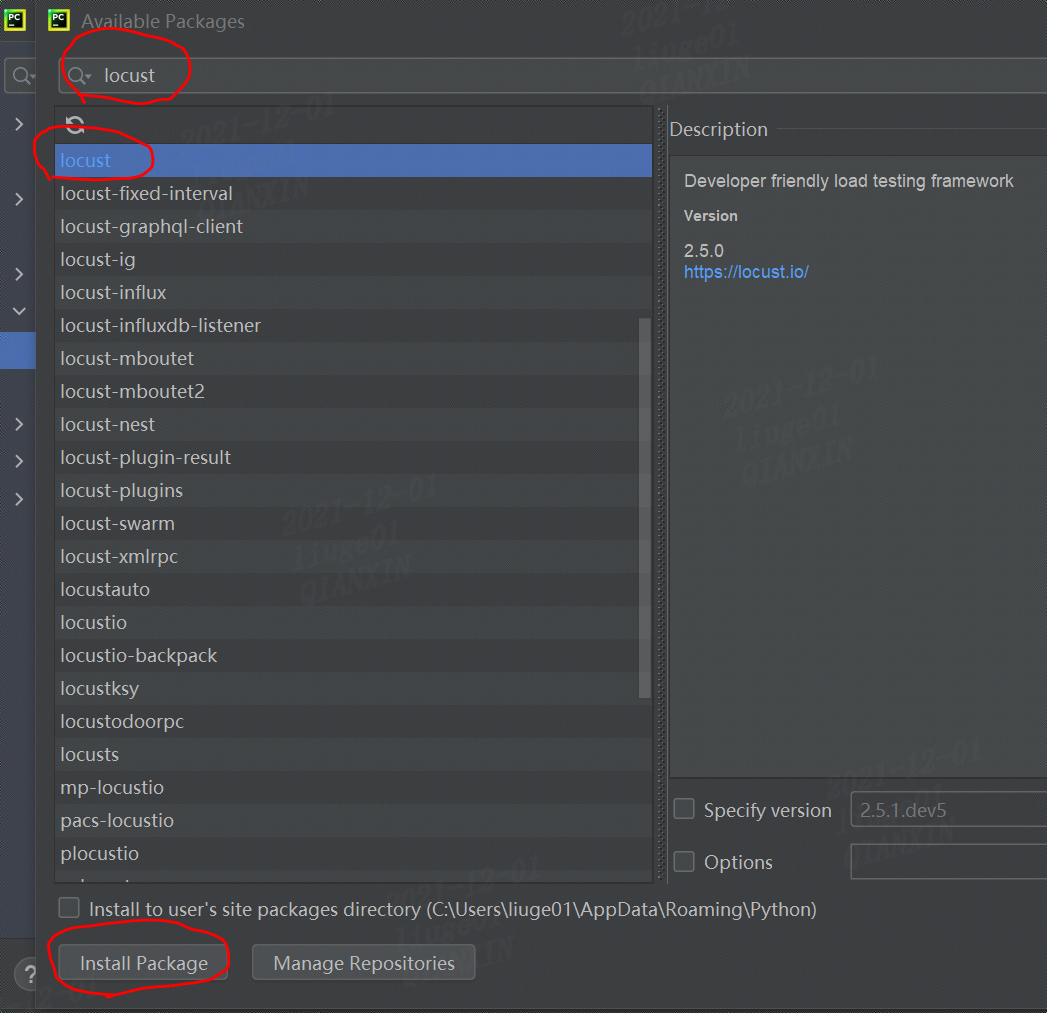Select the pacs-locustio package
The height and width of the screenshot is (1013, 1047).
click(x=353, y=821)
